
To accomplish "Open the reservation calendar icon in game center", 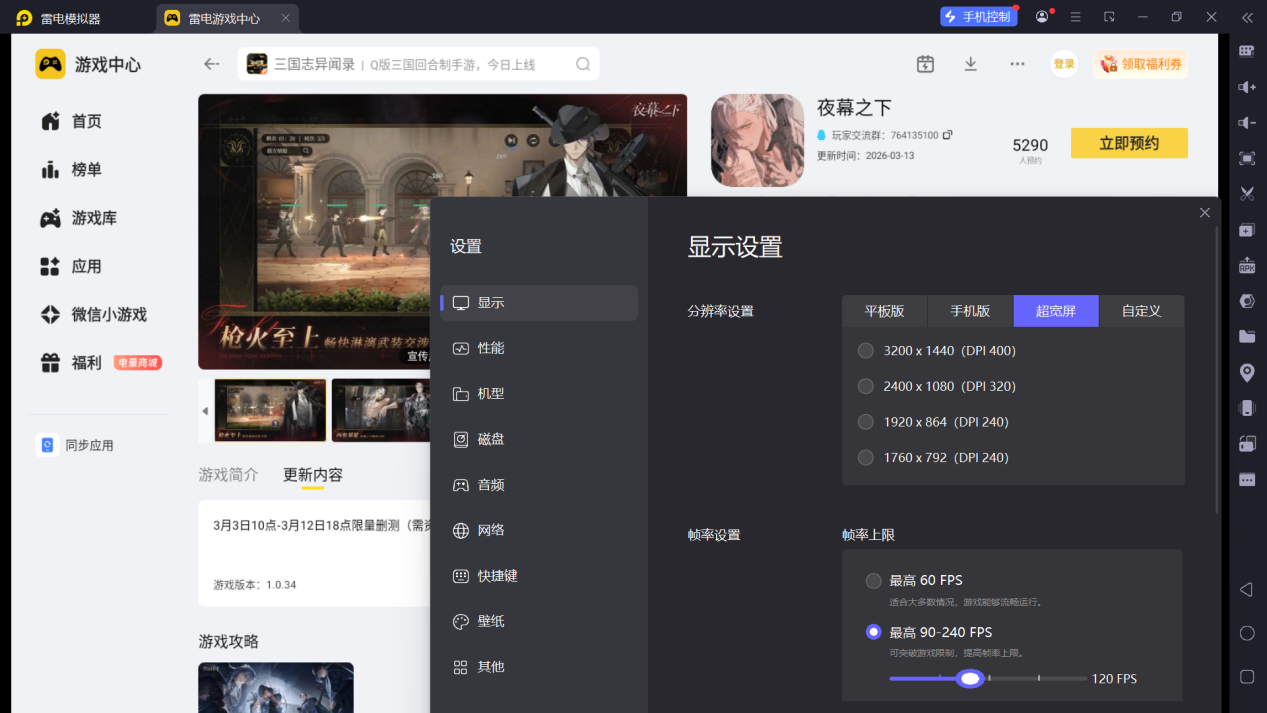I will coord(925,64).
